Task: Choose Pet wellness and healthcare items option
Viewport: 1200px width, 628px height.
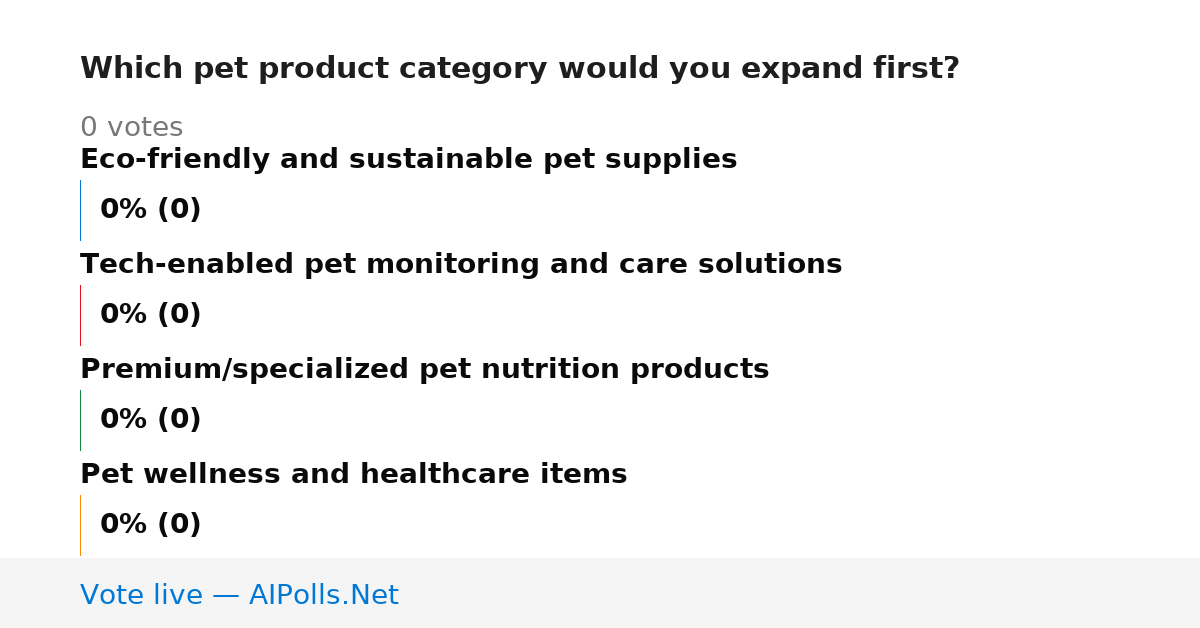Action: pyautogui.click(x=353, y=475)
